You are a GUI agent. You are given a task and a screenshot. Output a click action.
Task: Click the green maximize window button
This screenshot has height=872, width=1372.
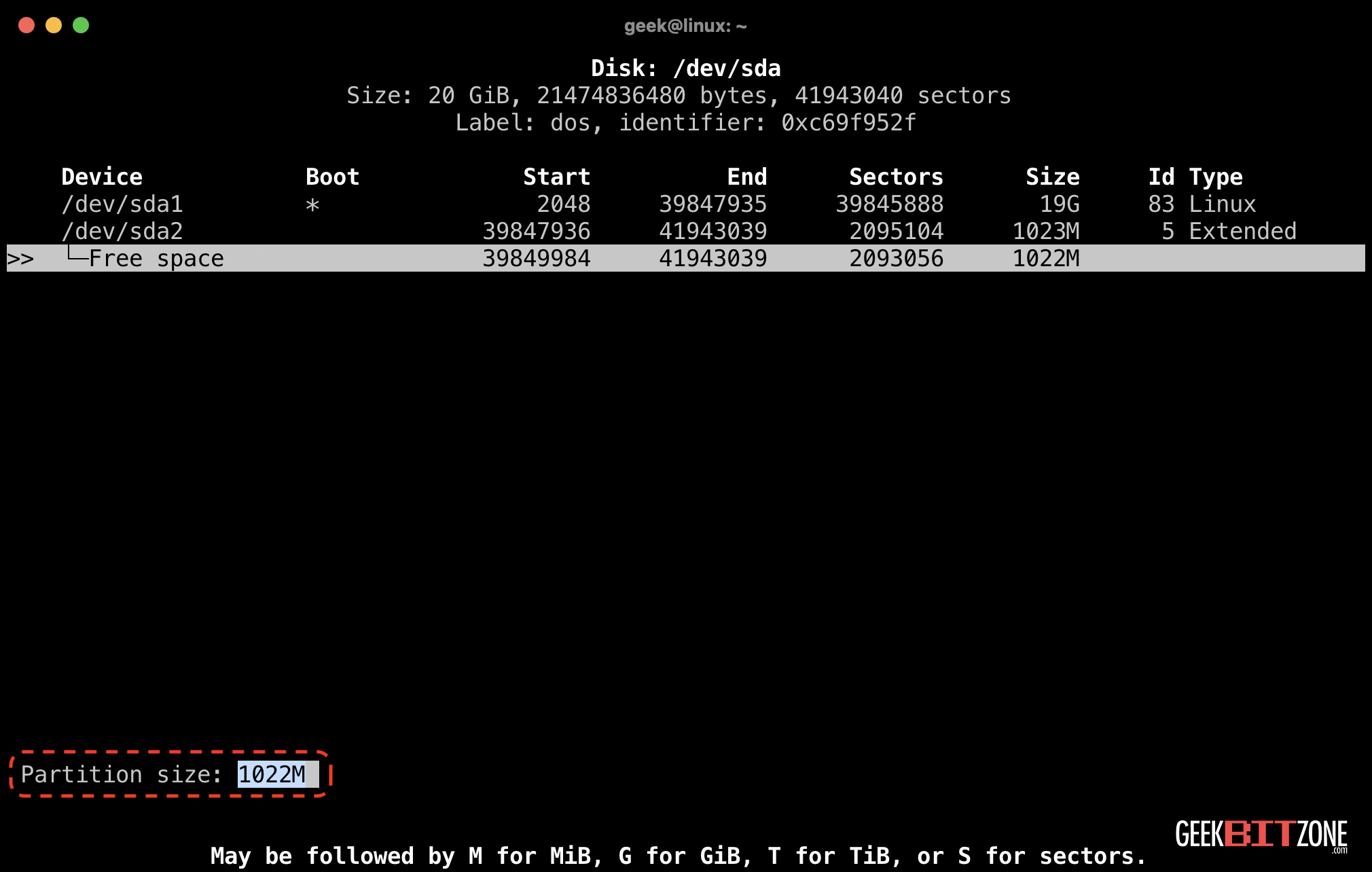[x=81, y=25]
